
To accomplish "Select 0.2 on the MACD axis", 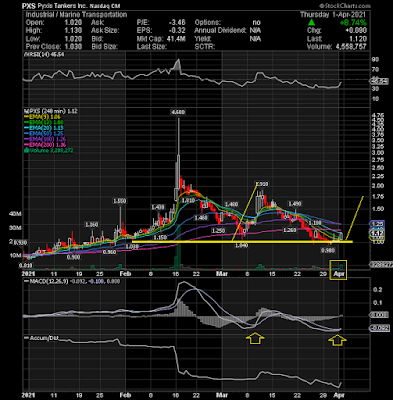I will tap(377, 290).
